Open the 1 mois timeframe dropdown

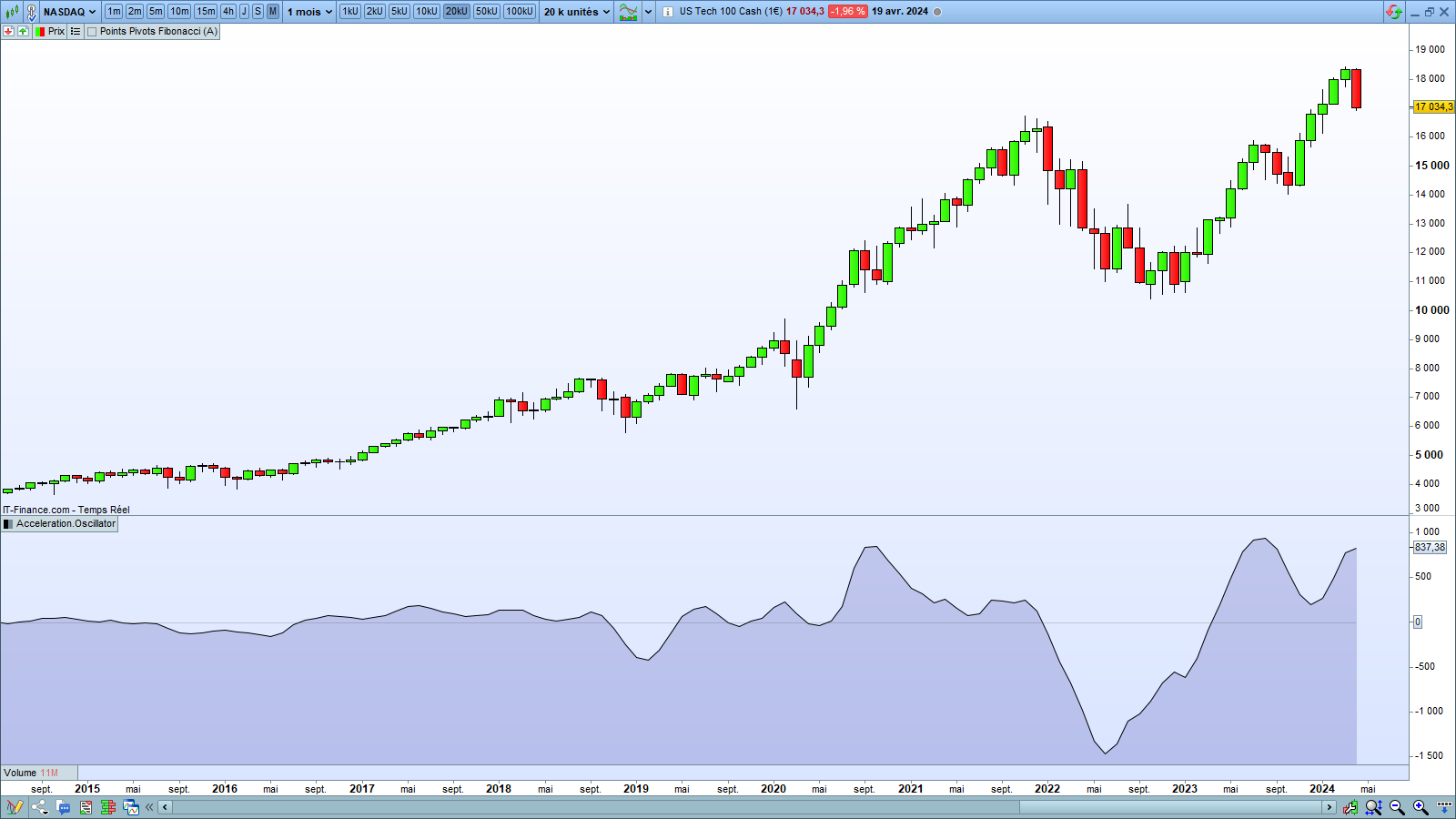(x=309, y=12)
